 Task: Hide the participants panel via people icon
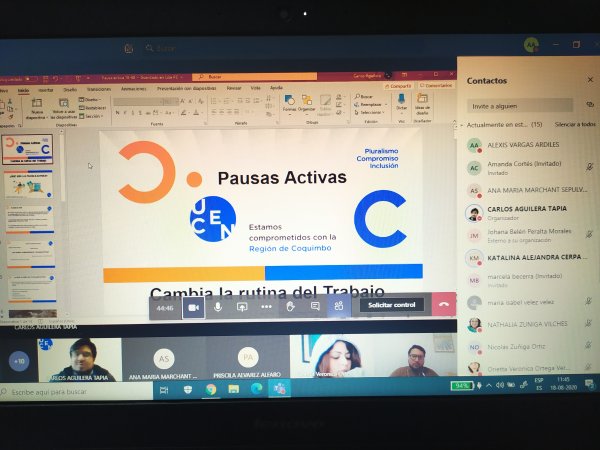point(340,306)
